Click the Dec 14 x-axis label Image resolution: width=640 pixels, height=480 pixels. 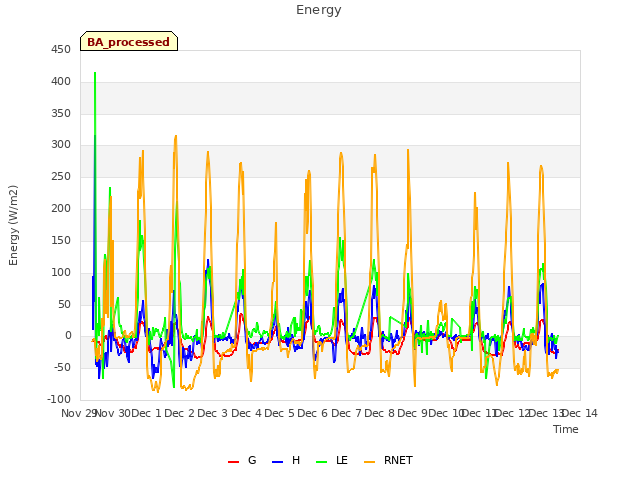[580, 413]
